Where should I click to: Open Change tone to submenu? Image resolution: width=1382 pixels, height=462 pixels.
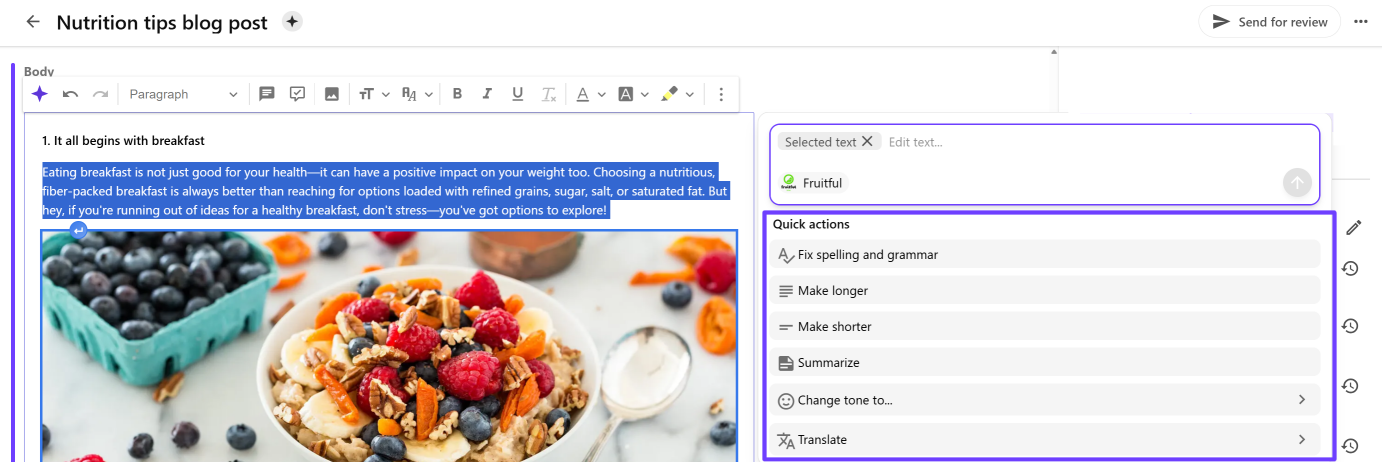(x=1045, y=399)
